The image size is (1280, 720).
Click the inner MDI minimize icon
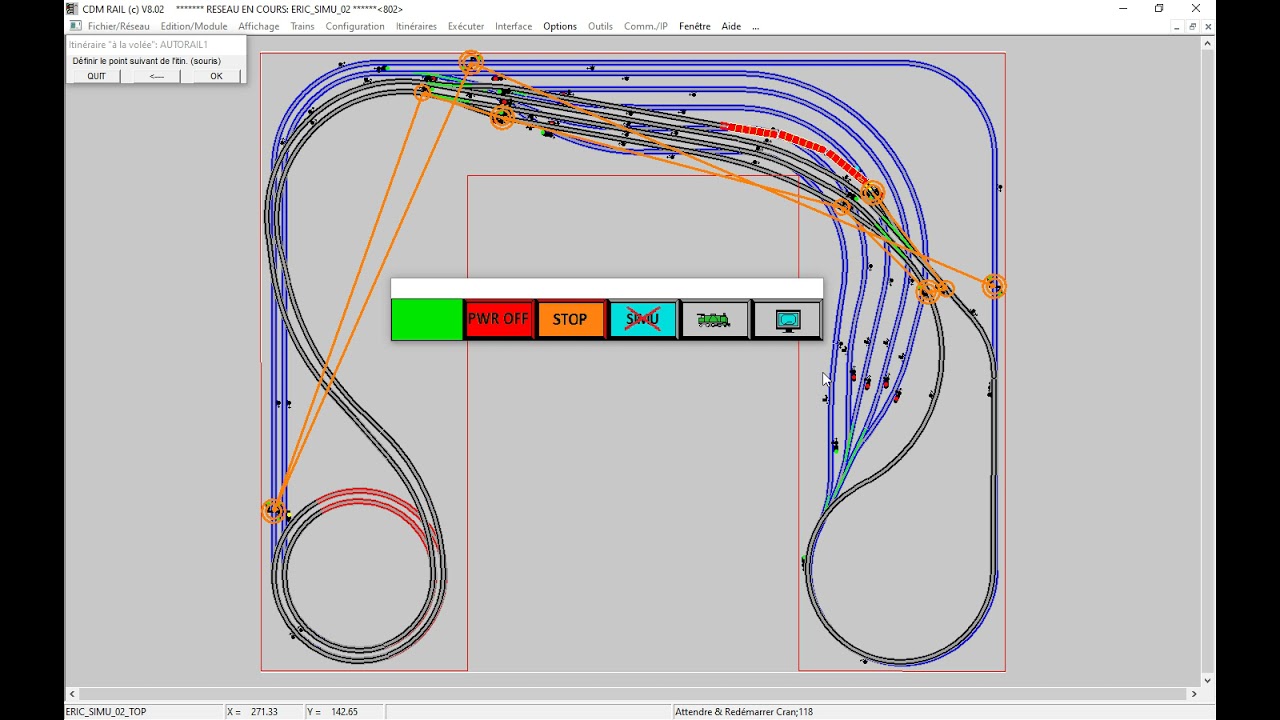tap(1176, 26)
